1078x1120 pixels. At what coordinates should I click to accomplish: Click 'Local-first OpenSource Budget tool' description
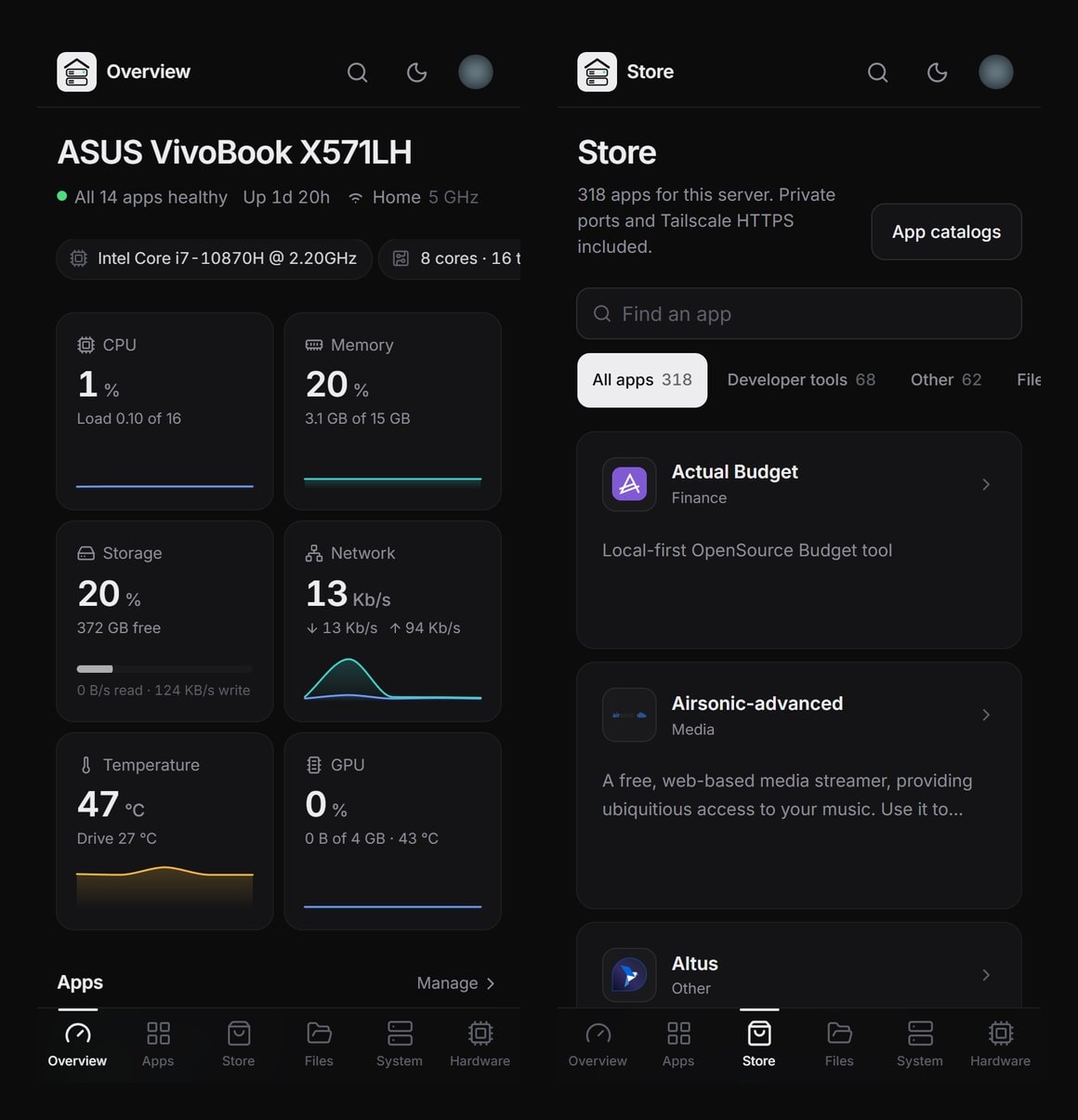747,550
